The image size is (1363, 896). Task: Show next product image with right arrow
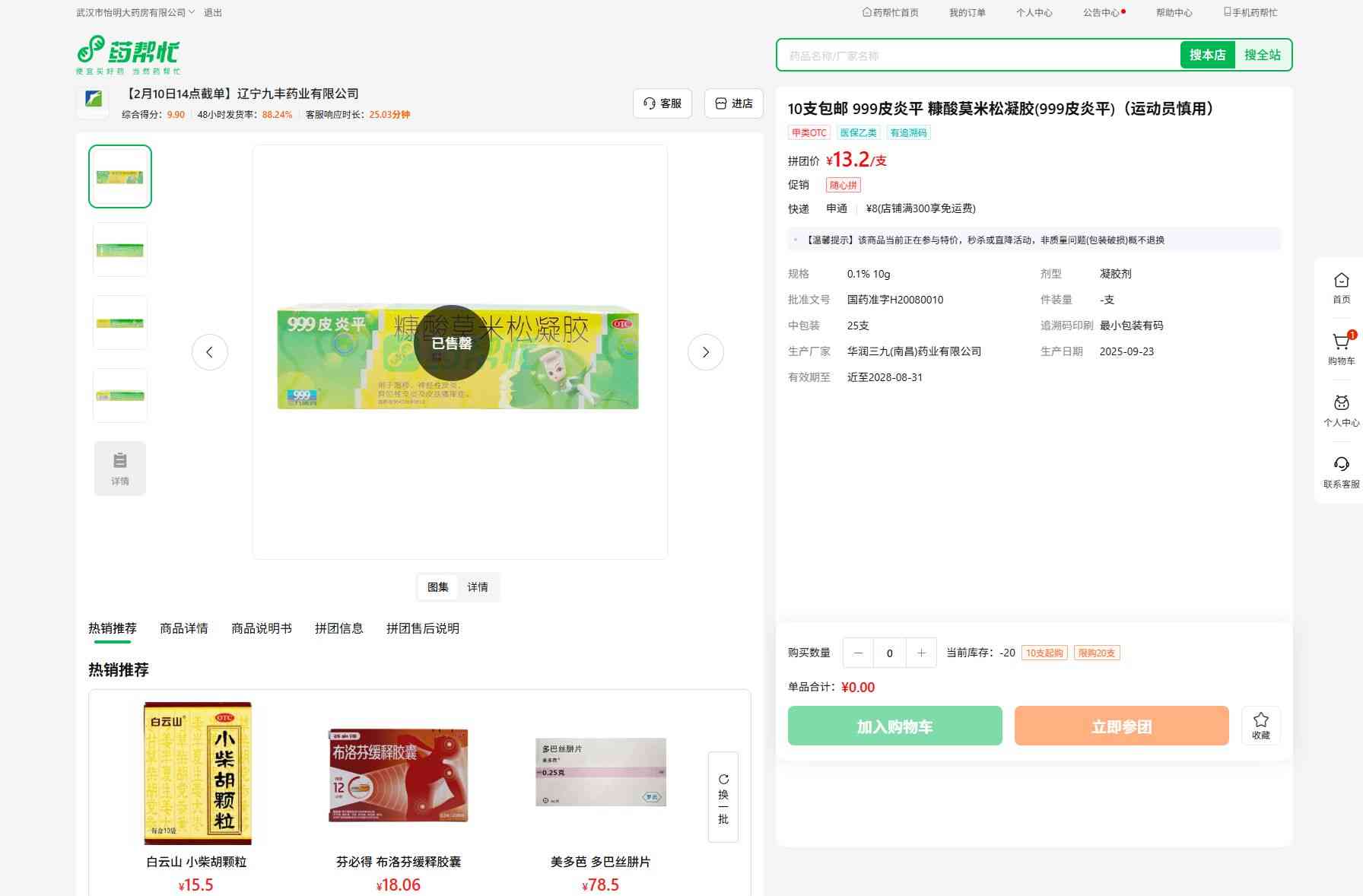tap(705, 352)
